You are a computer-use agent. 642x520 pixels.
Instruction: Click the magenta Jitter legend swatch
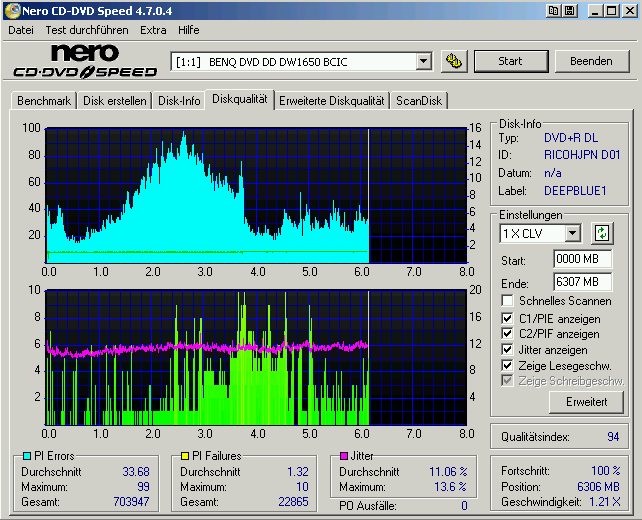pyautogui.click(x=343, y=456)
